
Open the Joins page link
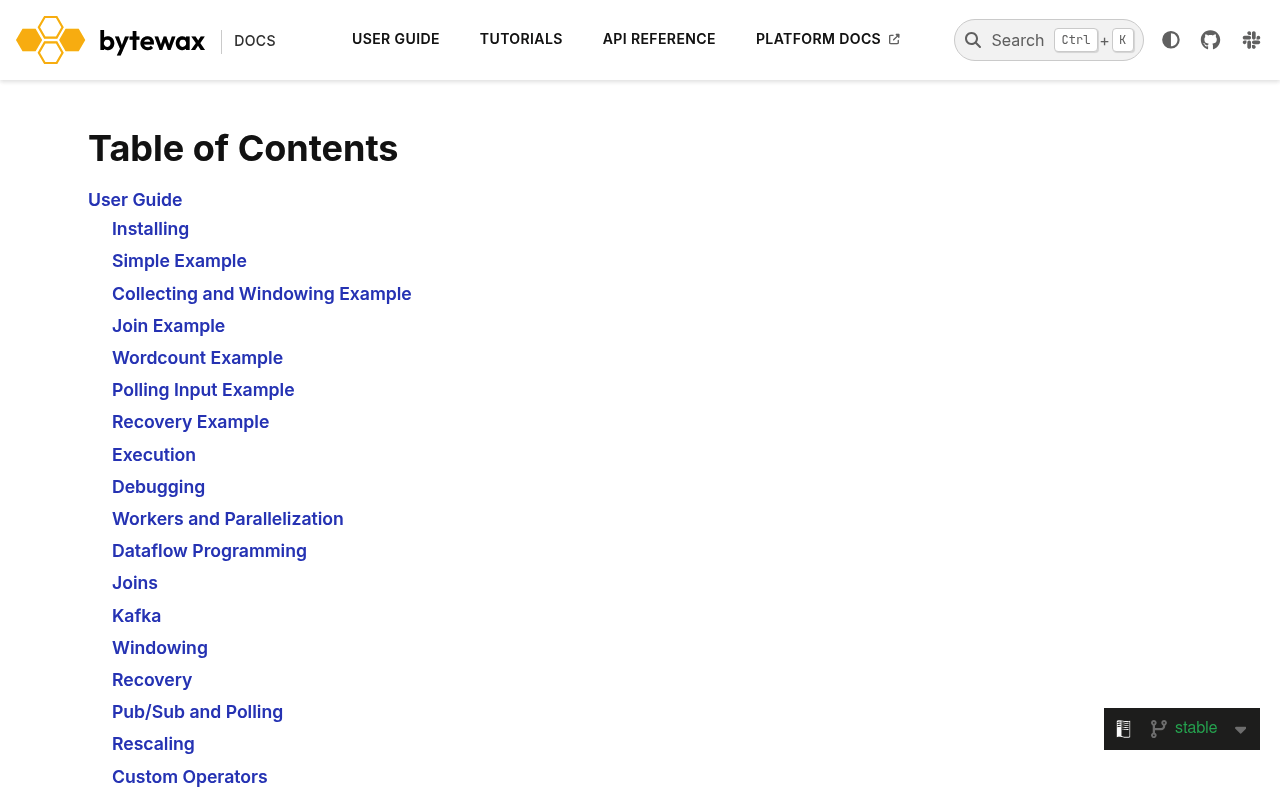(135, 583)
